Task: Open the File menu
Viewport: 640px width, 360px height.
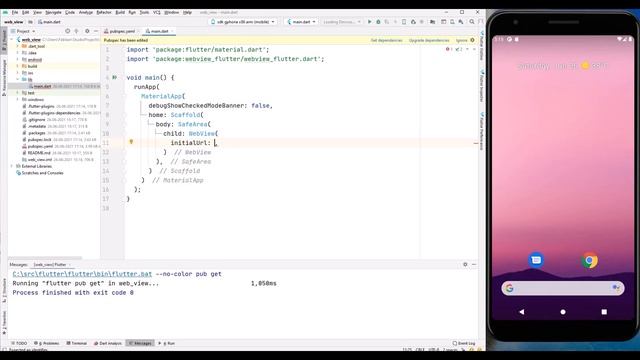Action: [x=15, y=12]
